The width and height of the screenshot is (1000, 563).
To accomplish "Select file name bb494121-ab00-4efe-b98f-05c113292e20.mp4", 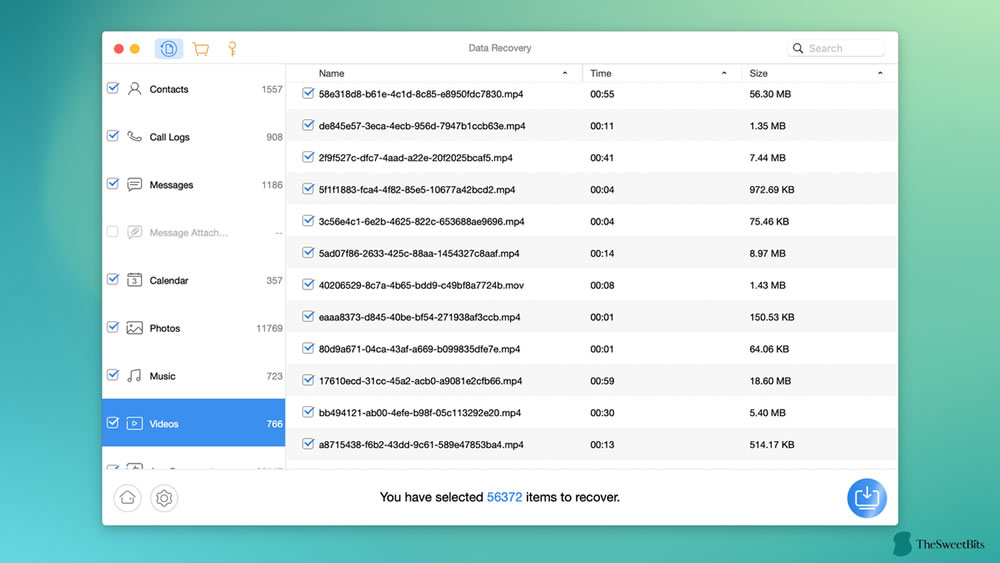I will click(x=420, y=413).
